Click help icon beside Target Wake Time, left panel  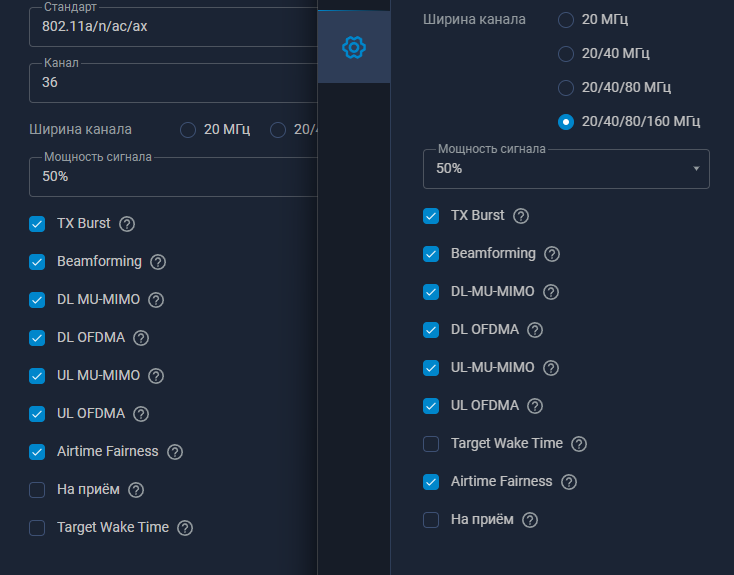pyautogui.click(x=185, y=528)
